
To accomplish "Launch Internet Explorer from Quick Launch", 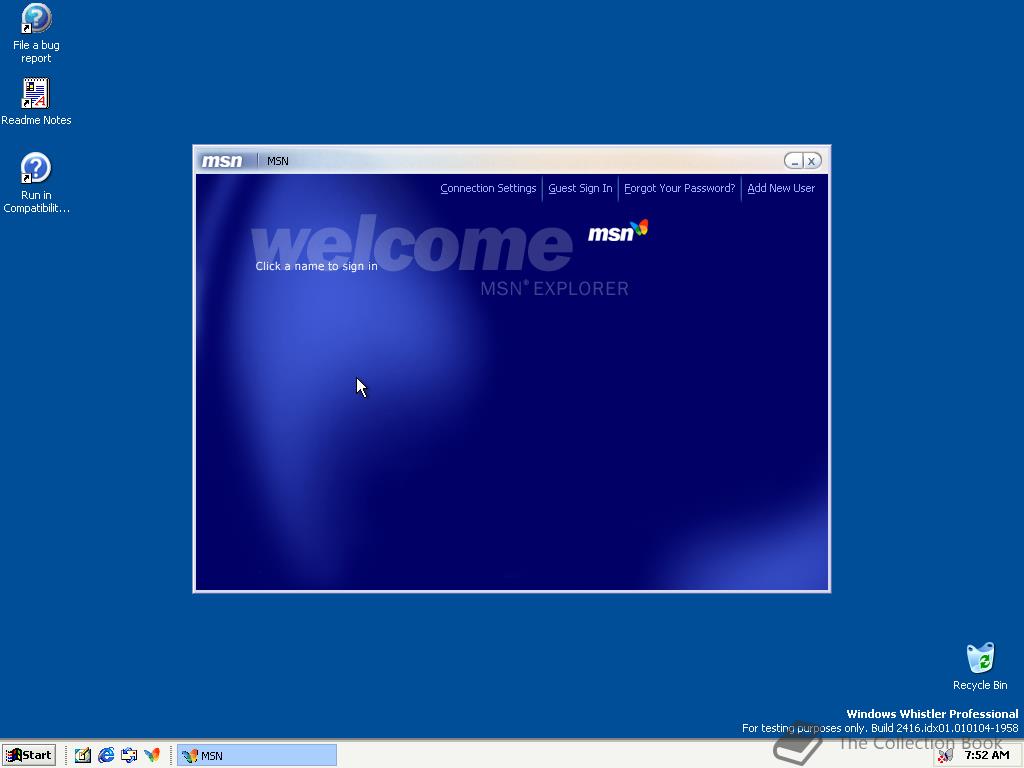I will 106,755.
